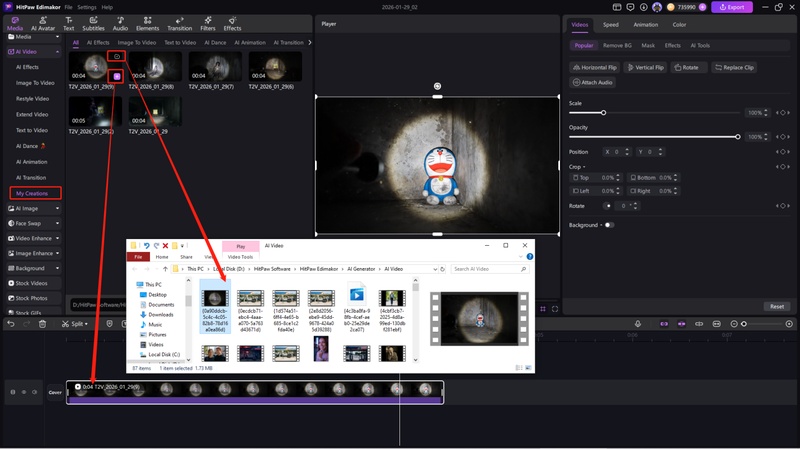Switch to the Color properties tab
This screenshot has height=449, width=800.
click(x=679, y=24)
